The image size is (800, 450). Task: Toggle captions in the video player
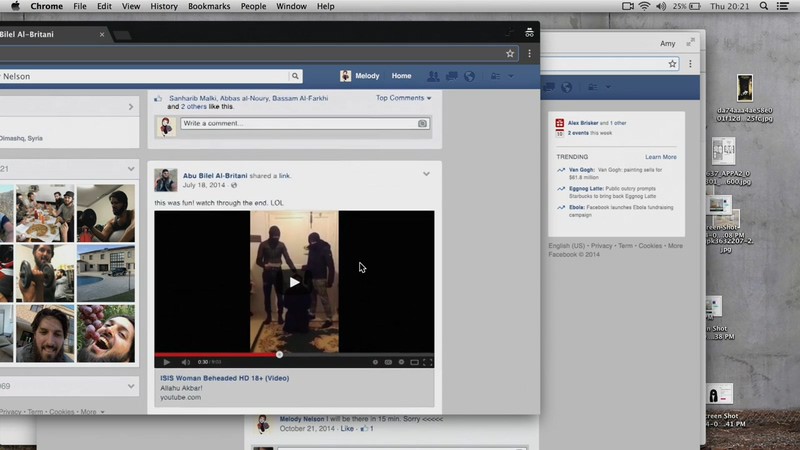click(x=388, y=362)
